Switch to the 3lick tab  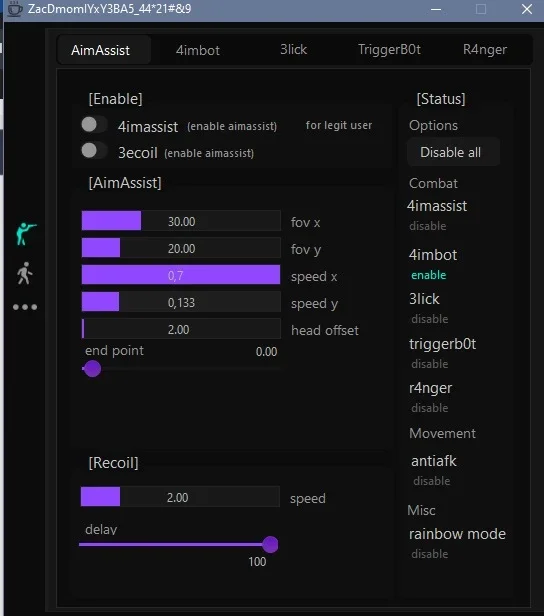point(293,50)
